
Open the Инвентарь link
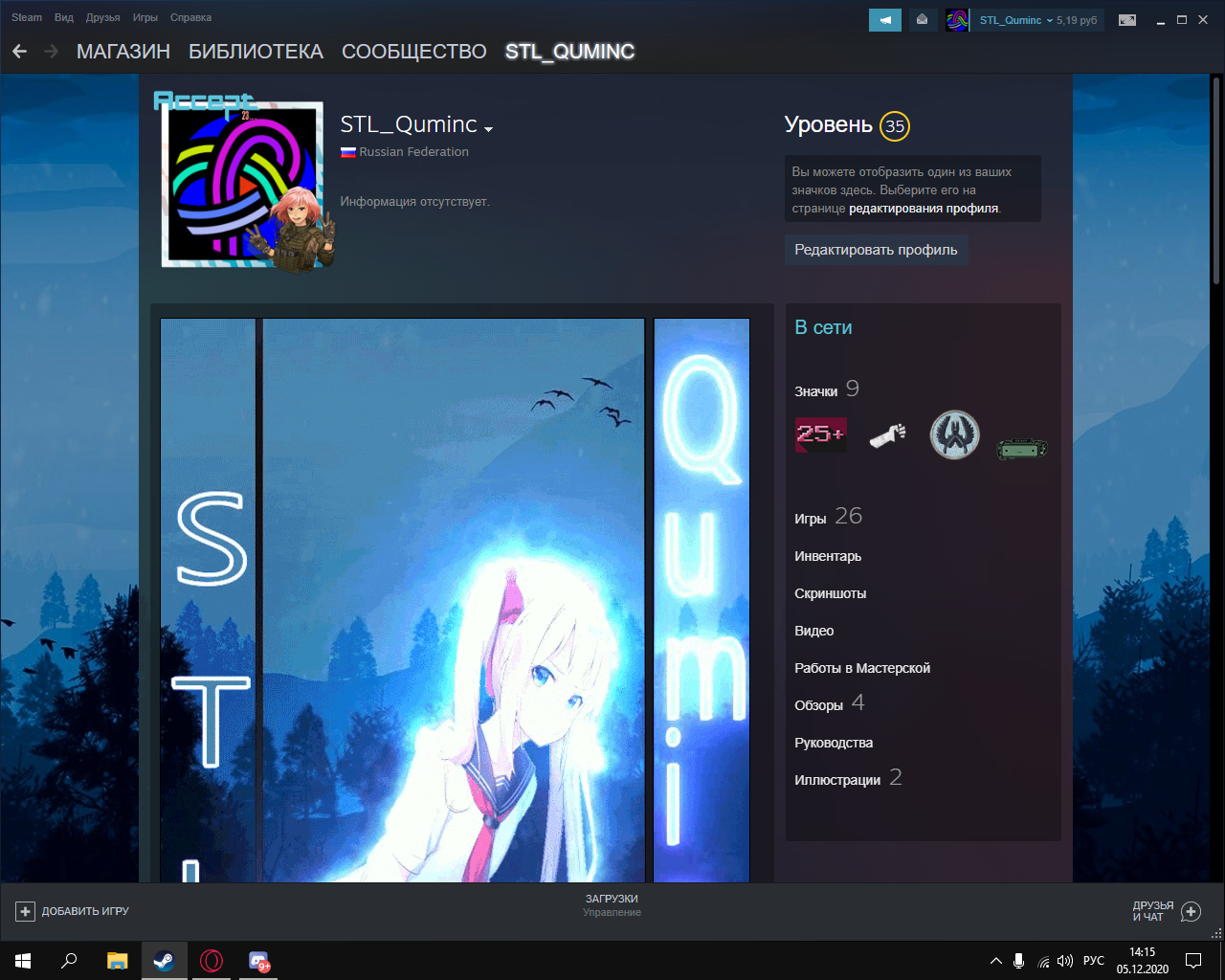tap(828, 556)
